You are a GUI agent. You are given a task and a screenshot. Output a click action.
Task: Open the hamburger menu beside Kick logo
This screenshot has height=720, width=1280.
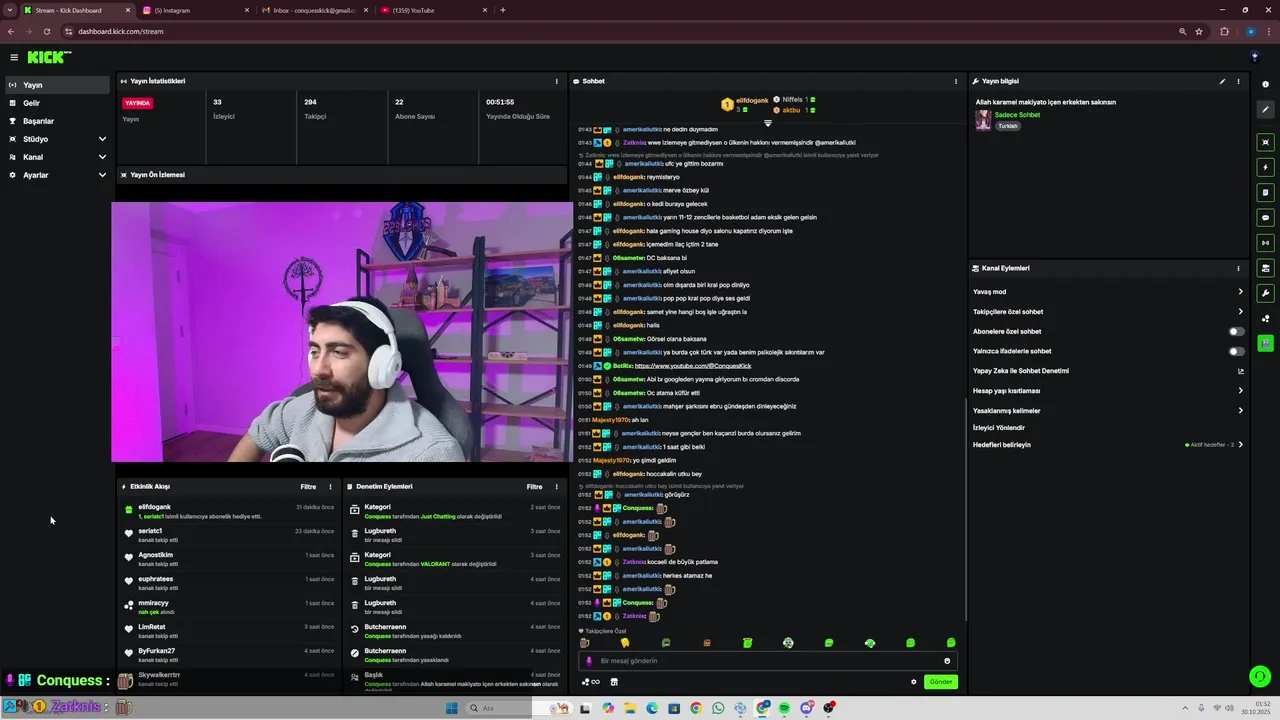pyautogui.click(x=14, y=58)
